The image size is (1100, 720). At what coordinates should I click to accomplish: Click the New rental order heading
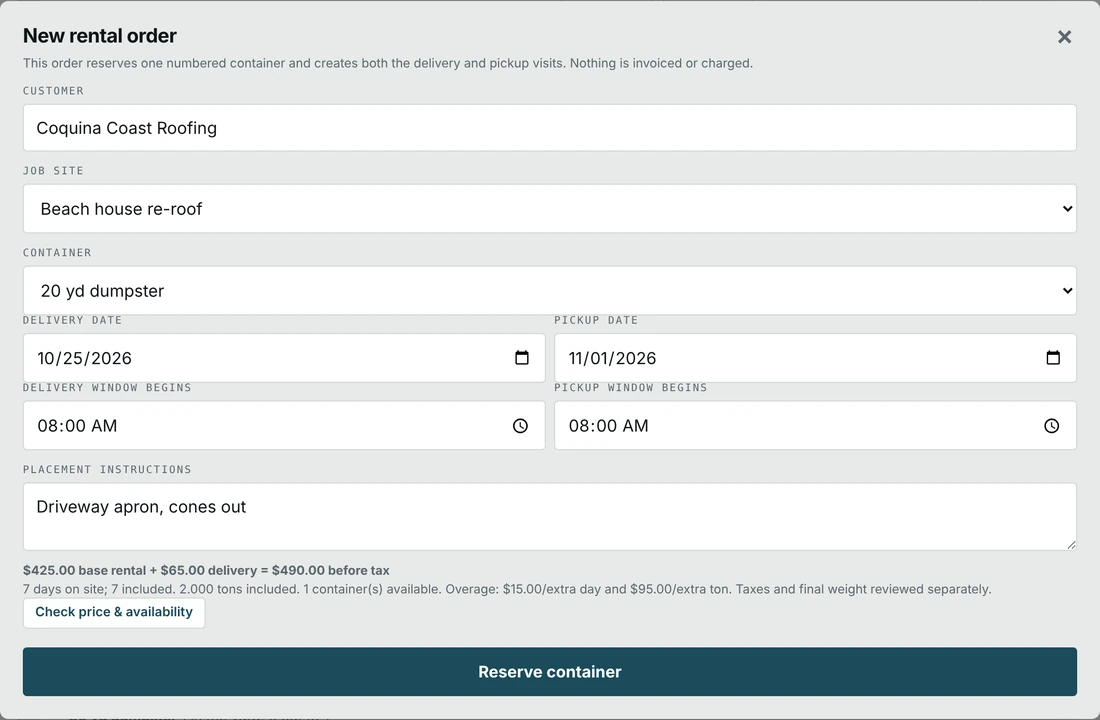pyautogui.click(x=100, y=36)
